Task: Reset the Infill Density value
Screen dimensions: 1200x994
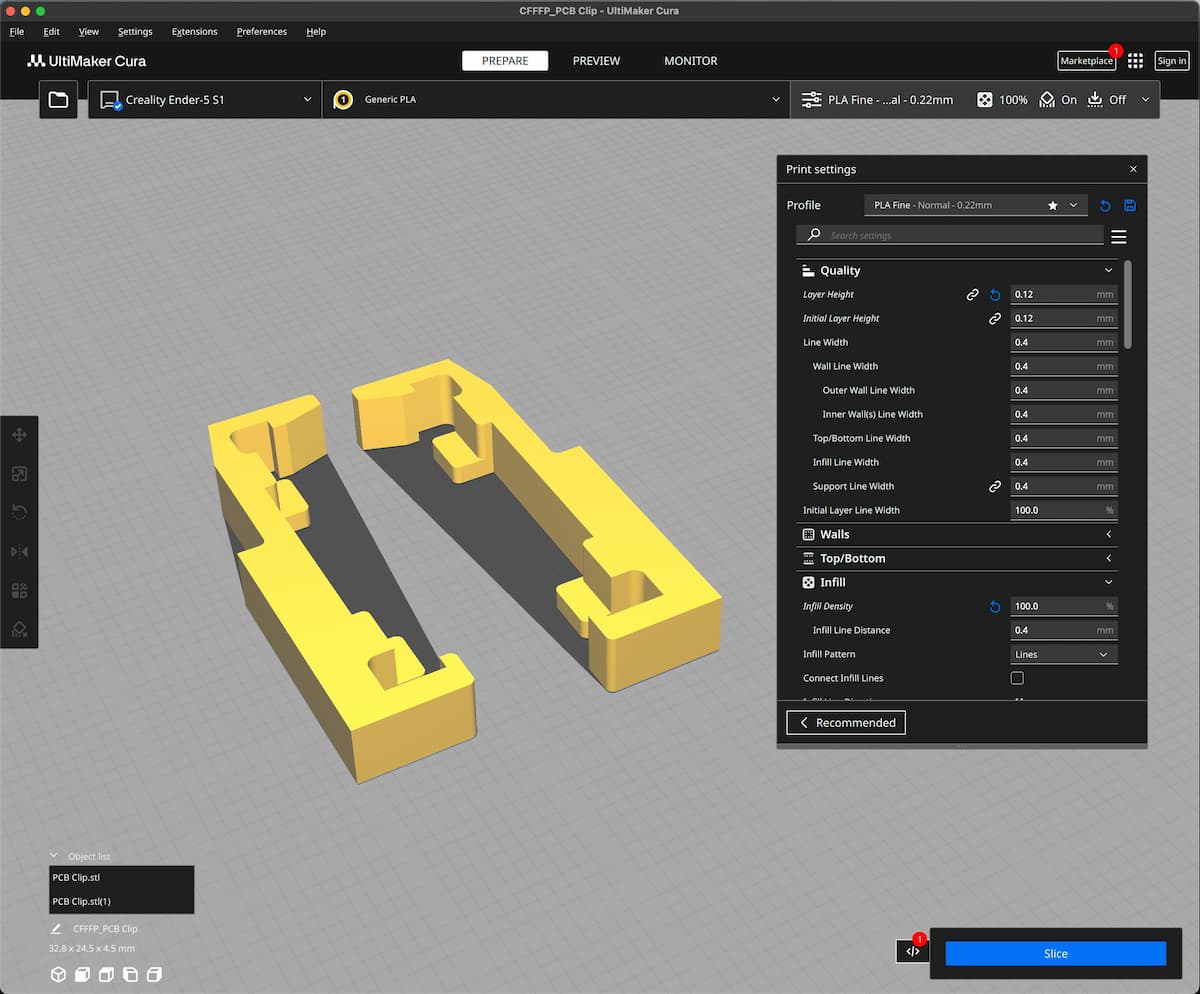Action: click(995, 607)
